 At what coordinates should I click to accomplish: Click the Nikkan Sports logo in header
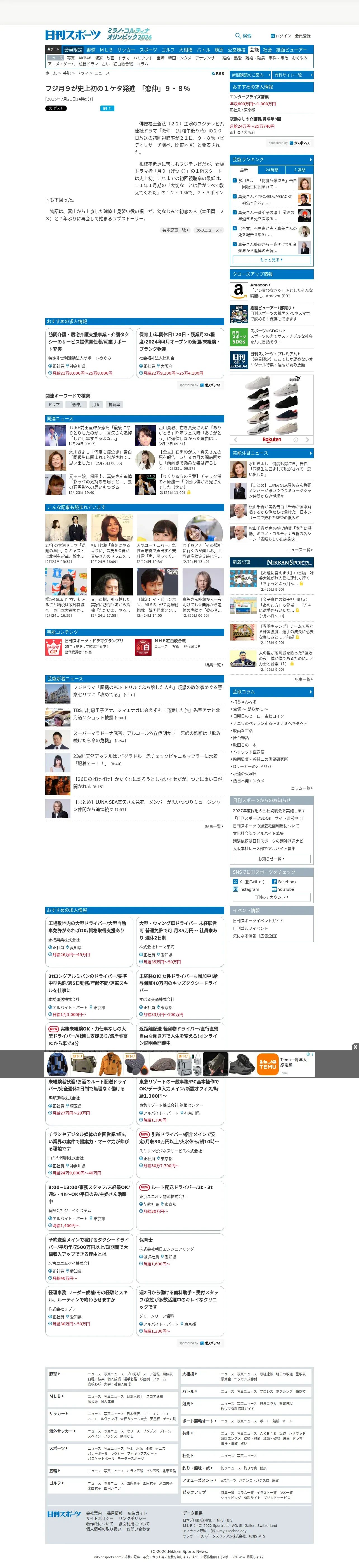(73, 35)
